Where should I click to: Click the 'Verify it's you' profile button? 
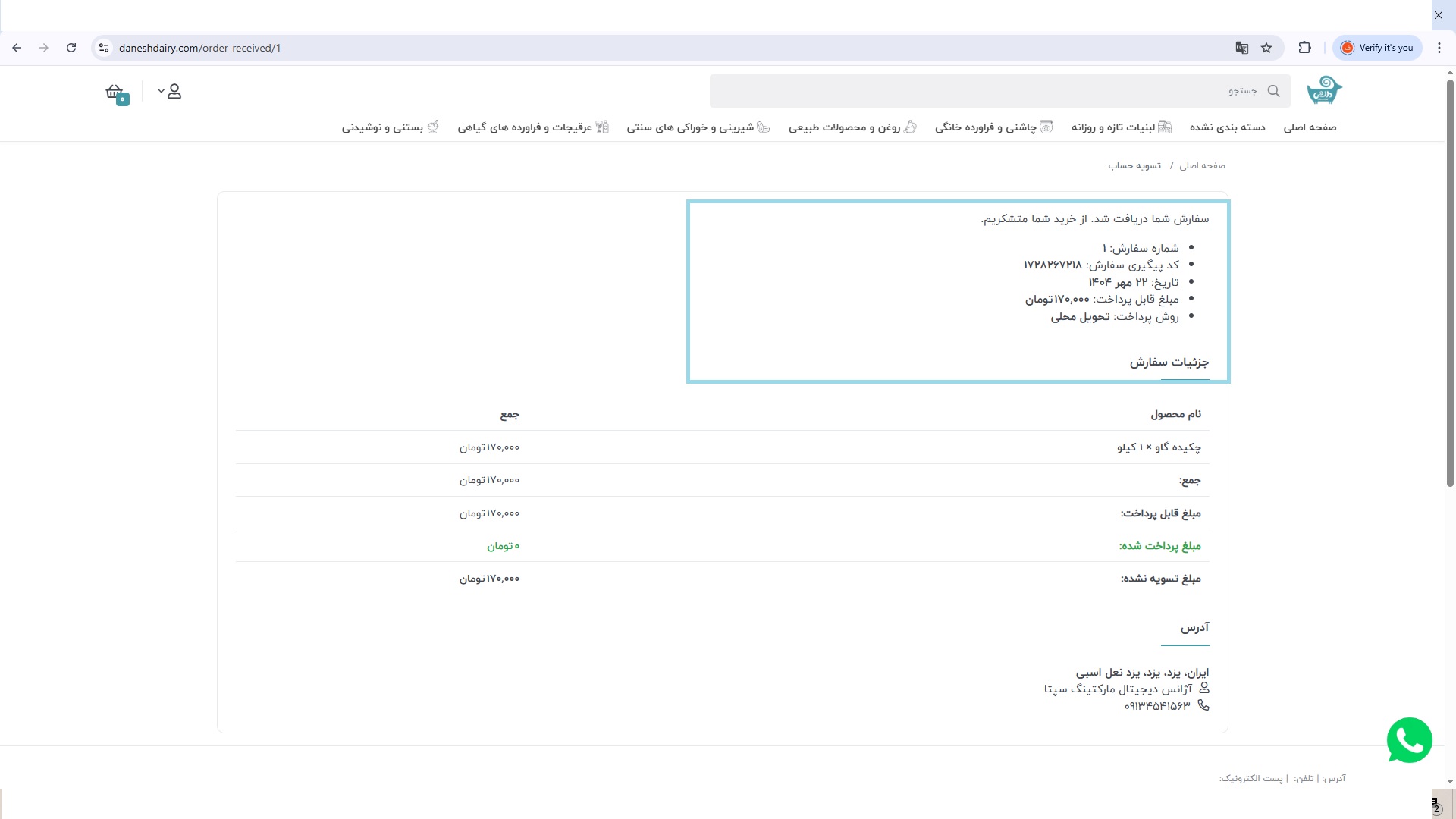[1377, 48]
